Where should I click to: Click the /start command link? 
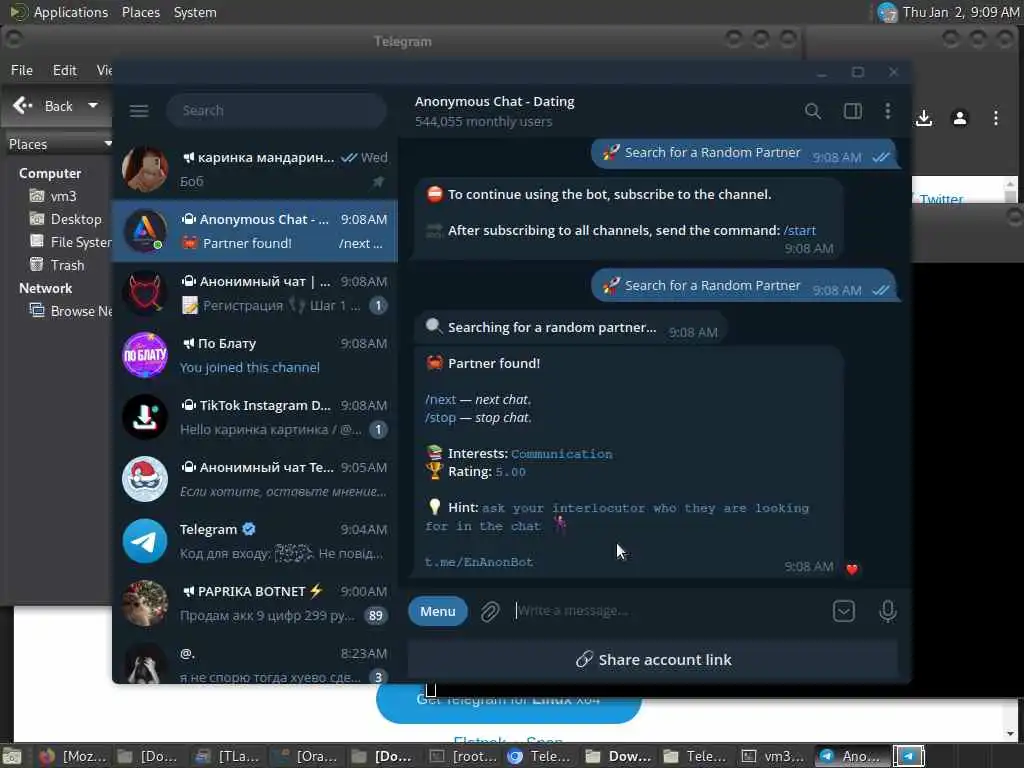[x=799, y=231]
